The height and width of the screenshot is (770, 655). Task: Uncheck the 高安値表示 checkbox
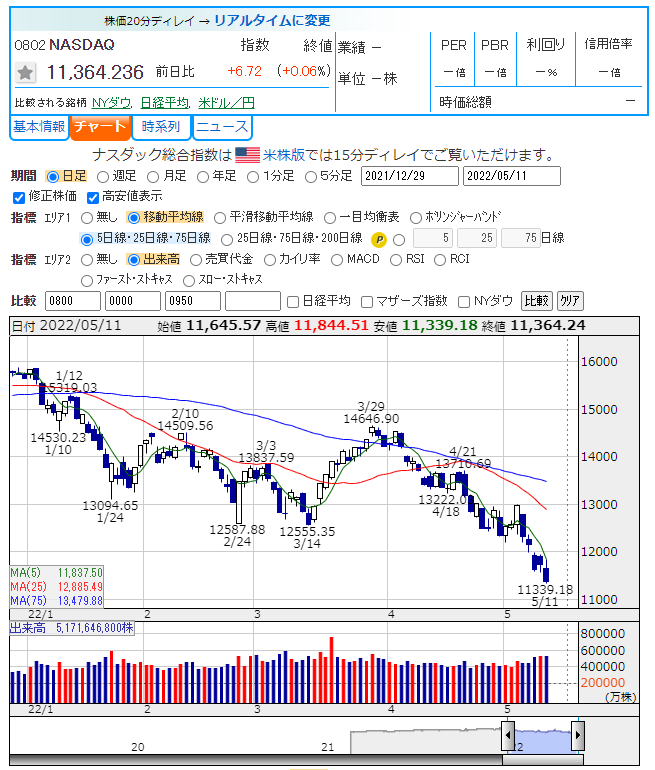click(94, 197)
